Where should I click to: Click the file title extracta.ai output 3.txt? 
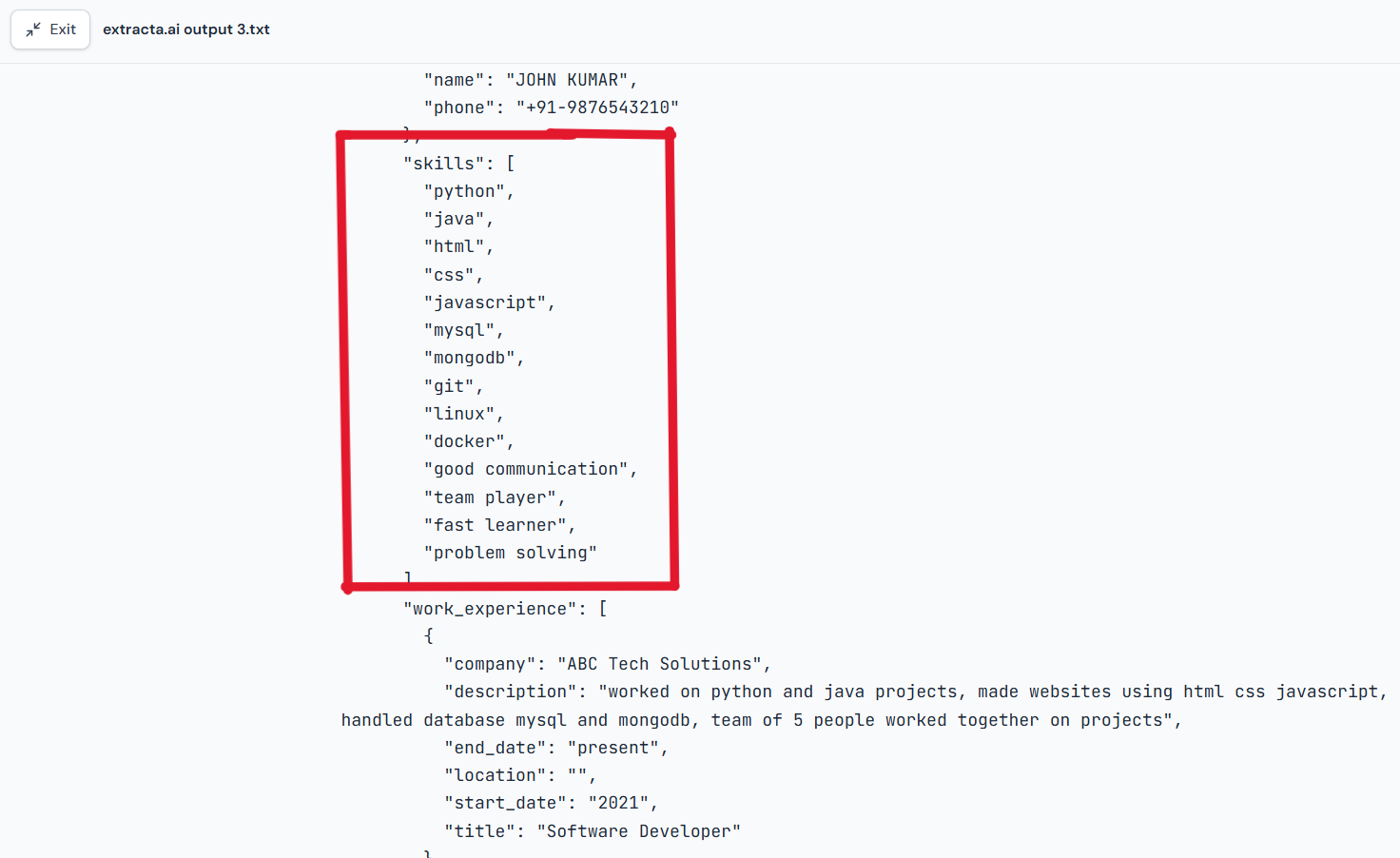pyautogui.click(x=186, y=29)
